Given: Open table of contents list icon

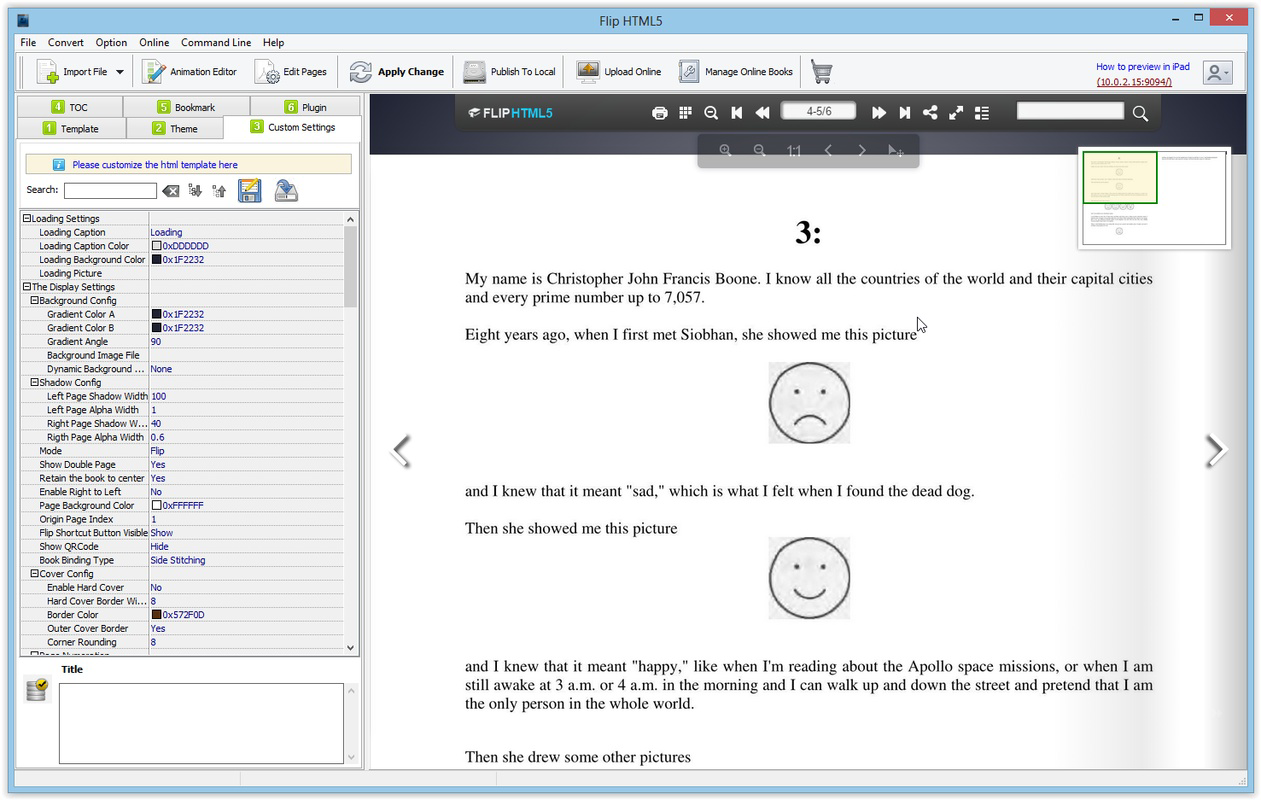Looking at the screenshot, I should [982, 113].
